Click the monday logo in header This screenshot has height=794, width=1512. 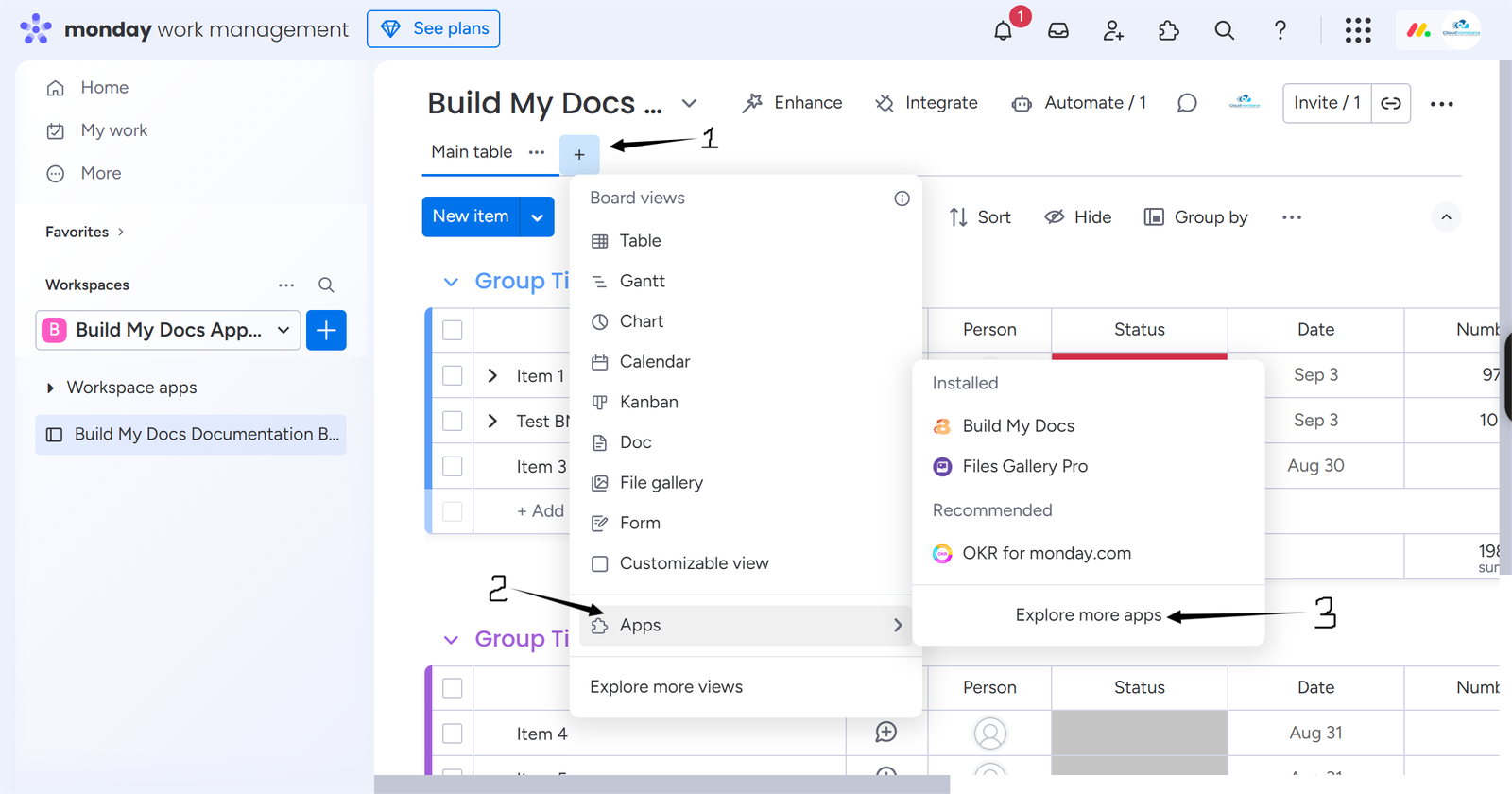pyautogui.click(x=1418, y=30)
